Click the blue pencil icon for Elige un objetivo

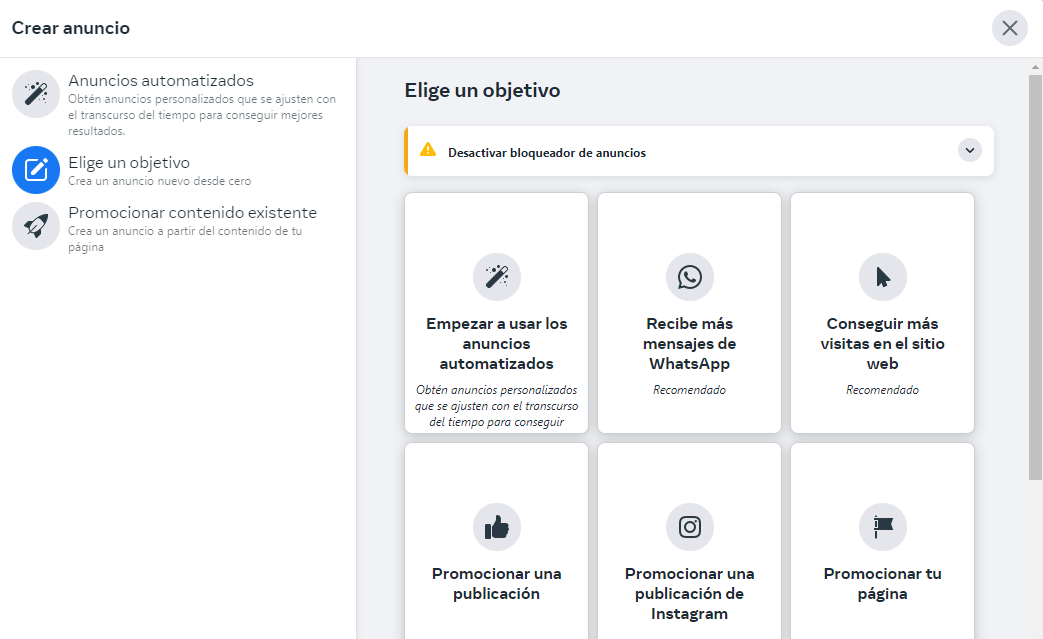[36, 170]
